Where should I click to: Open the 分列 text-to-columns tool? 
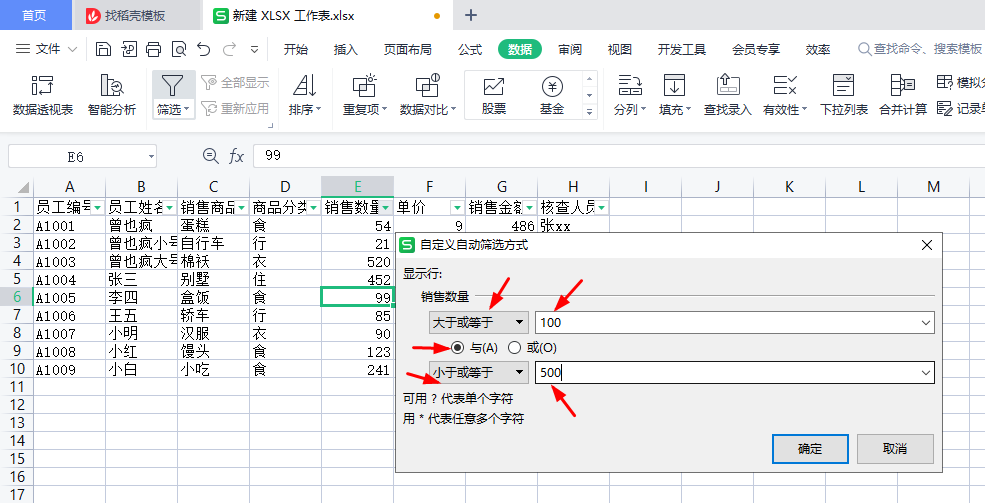click(629, 95)
